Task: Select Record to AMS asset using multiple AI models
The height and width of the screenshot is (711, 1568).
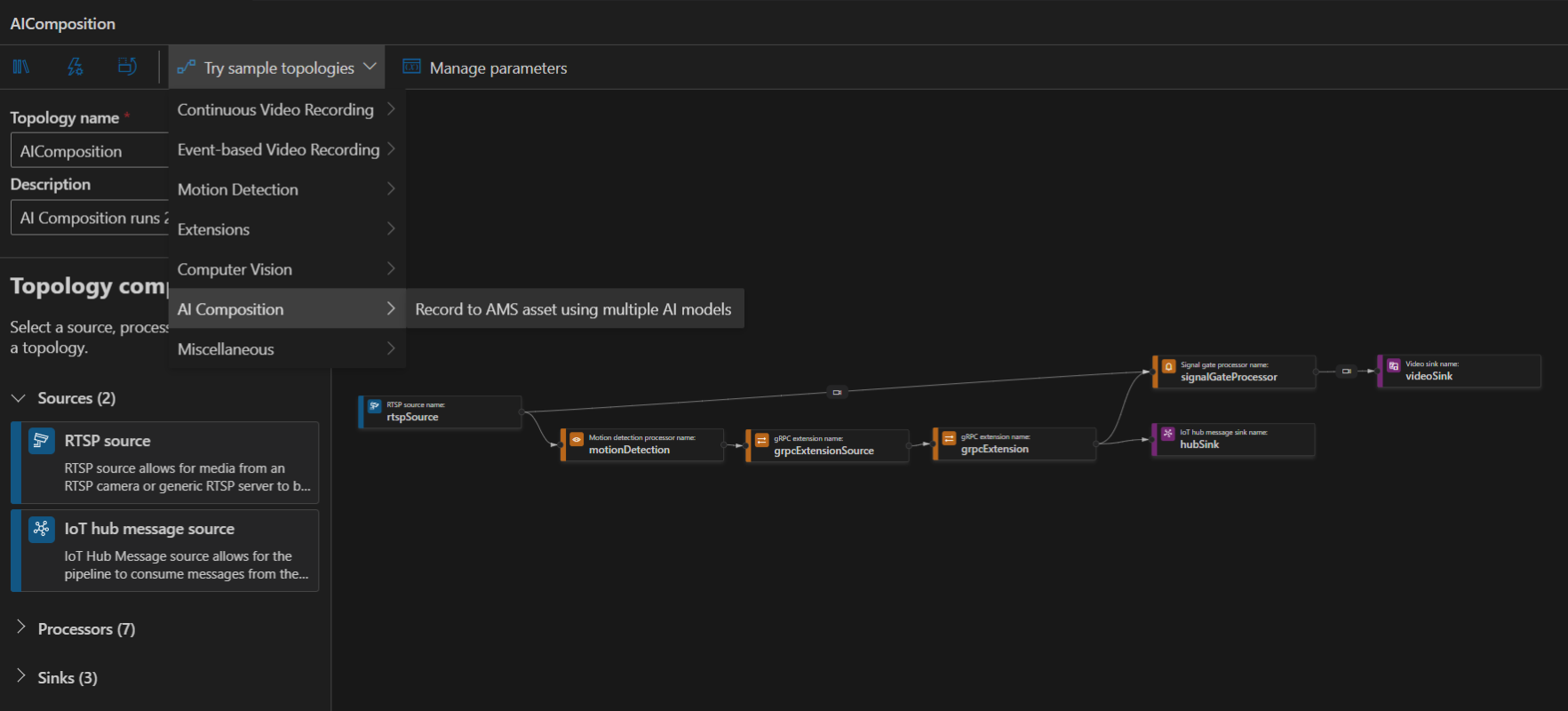Action: (x=575, y=309)
